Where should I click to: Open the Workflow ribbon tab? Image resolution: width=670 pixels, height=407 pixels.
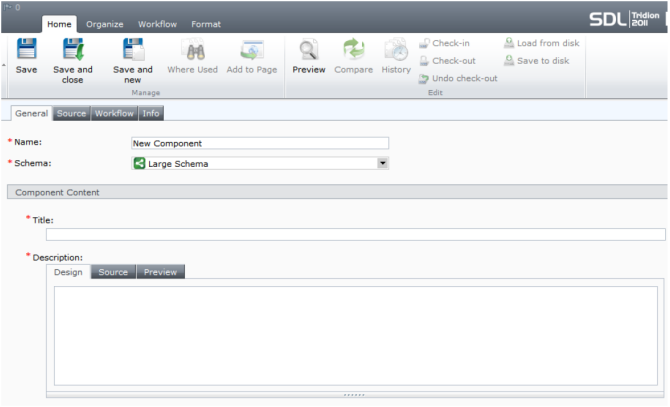[x=158, y=24]
